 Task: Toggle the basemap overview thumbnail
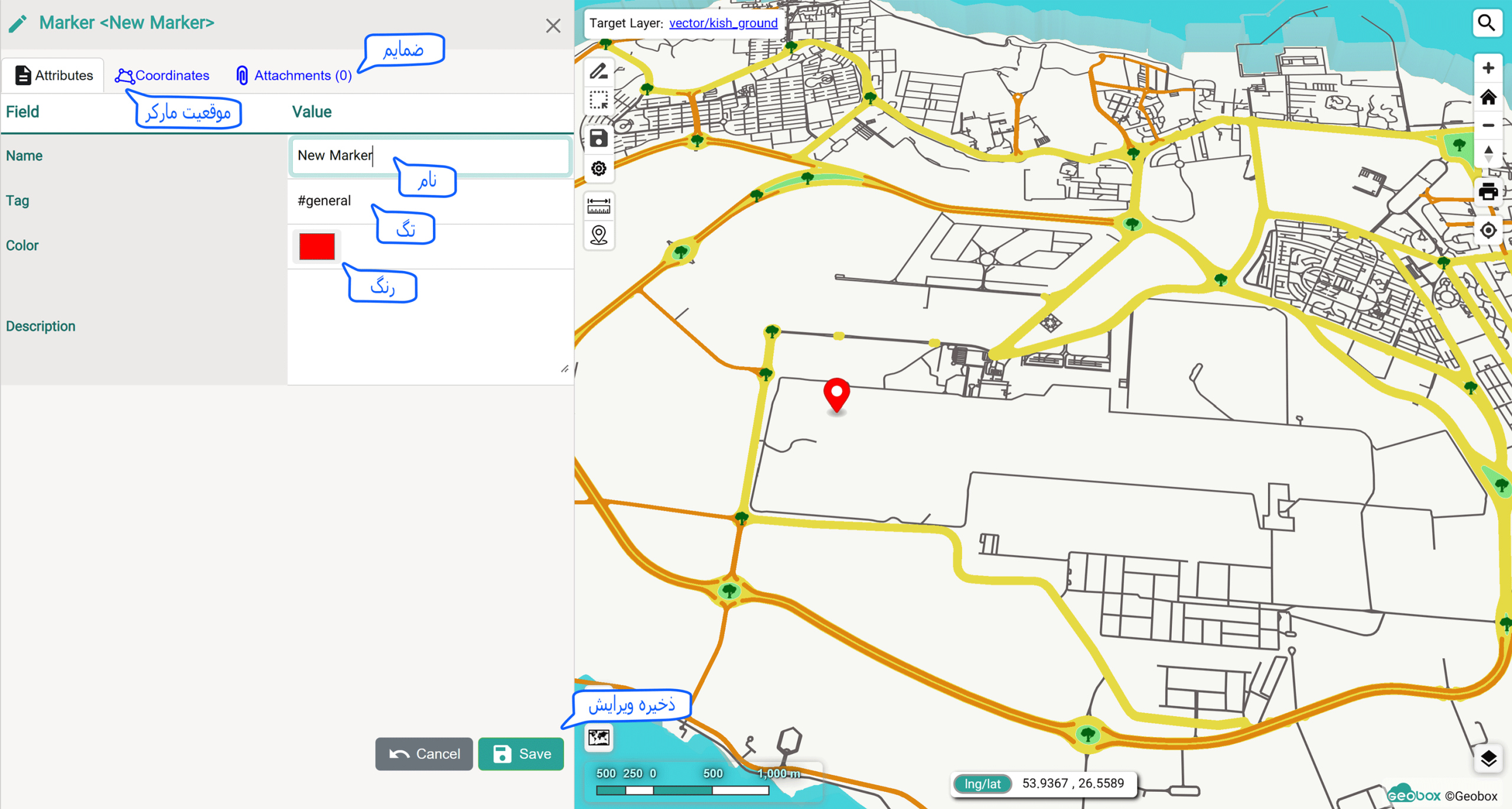pos(598,738)
